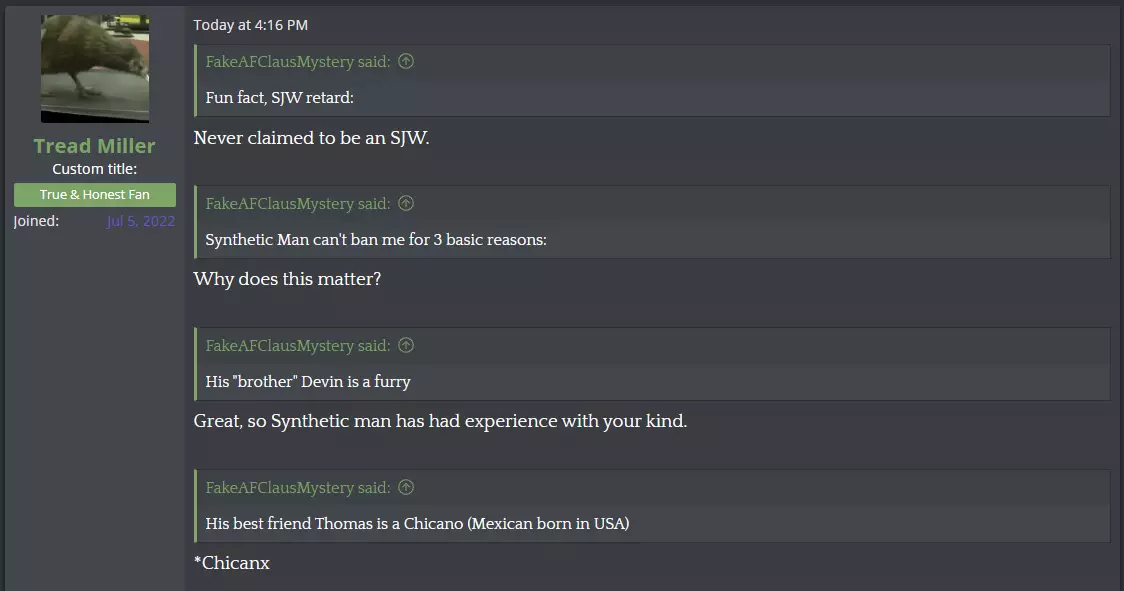1124x591 pixels.
Task: Click the Tread Miller avatar thumbnail
Action: click(x=95, y=68)
